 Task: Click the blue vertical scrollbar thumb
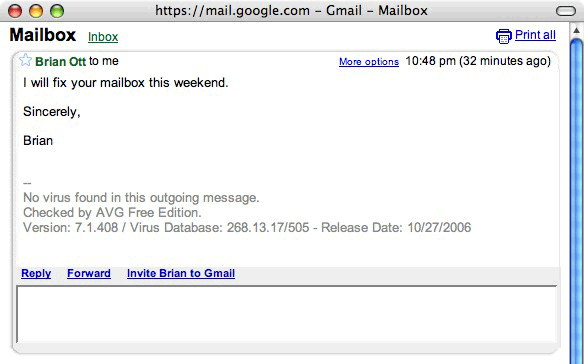coord(576,201)
